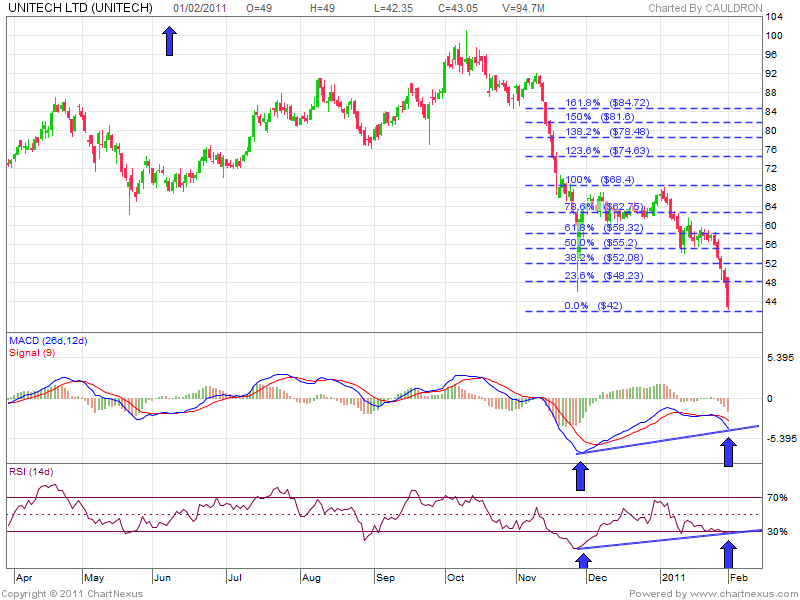Image resolution: width=800 pixels, height=600 pixels.
Task: Click the MACD (26d,12d) indicator label
Action: click(47, 342)
